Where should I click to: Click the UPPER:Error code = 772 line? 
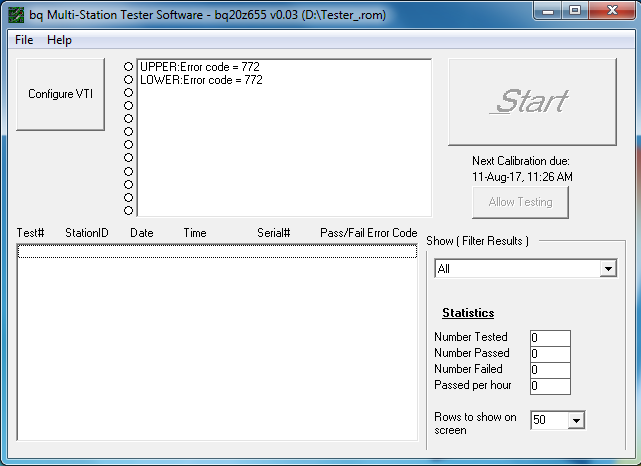pos(200,67)
